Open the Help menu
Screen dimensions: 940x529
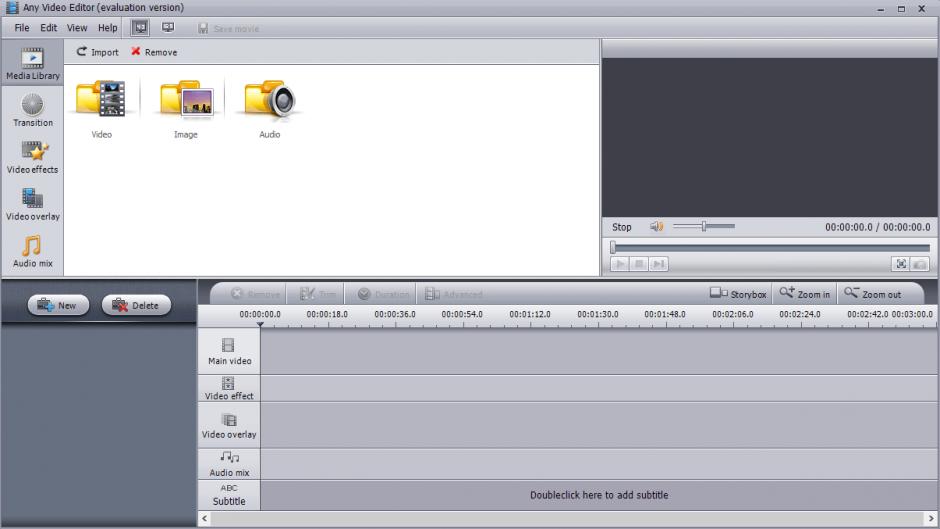108,28
